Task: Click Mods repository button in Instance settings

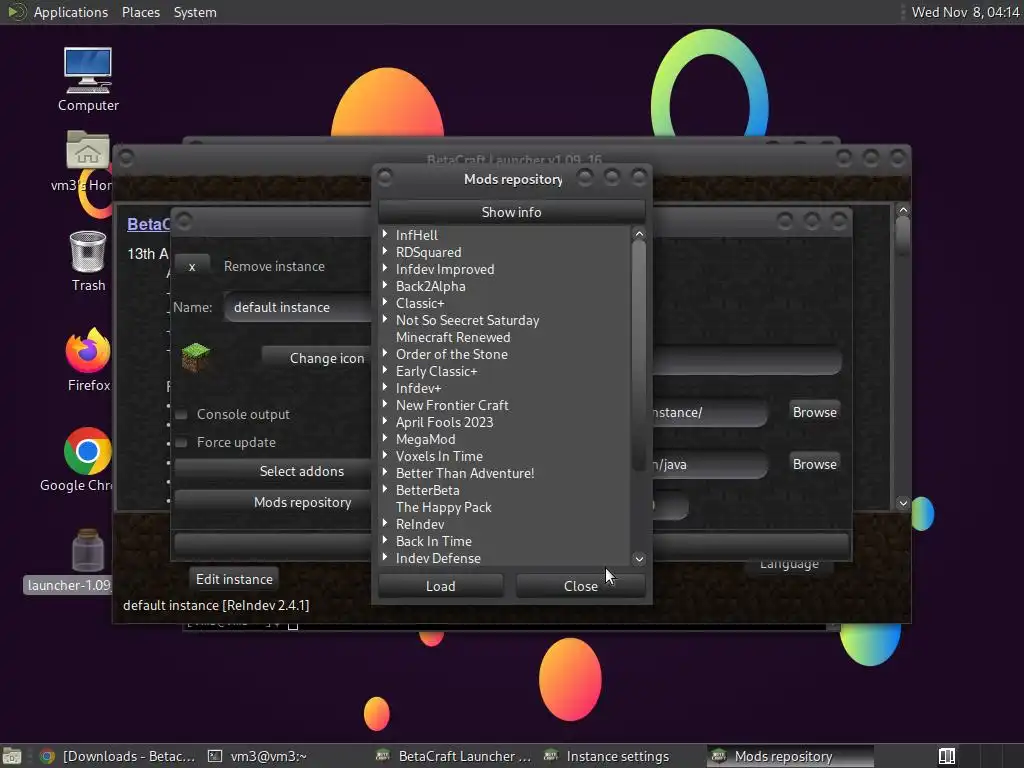Action: pyautogui.click(x=273, y=502)
